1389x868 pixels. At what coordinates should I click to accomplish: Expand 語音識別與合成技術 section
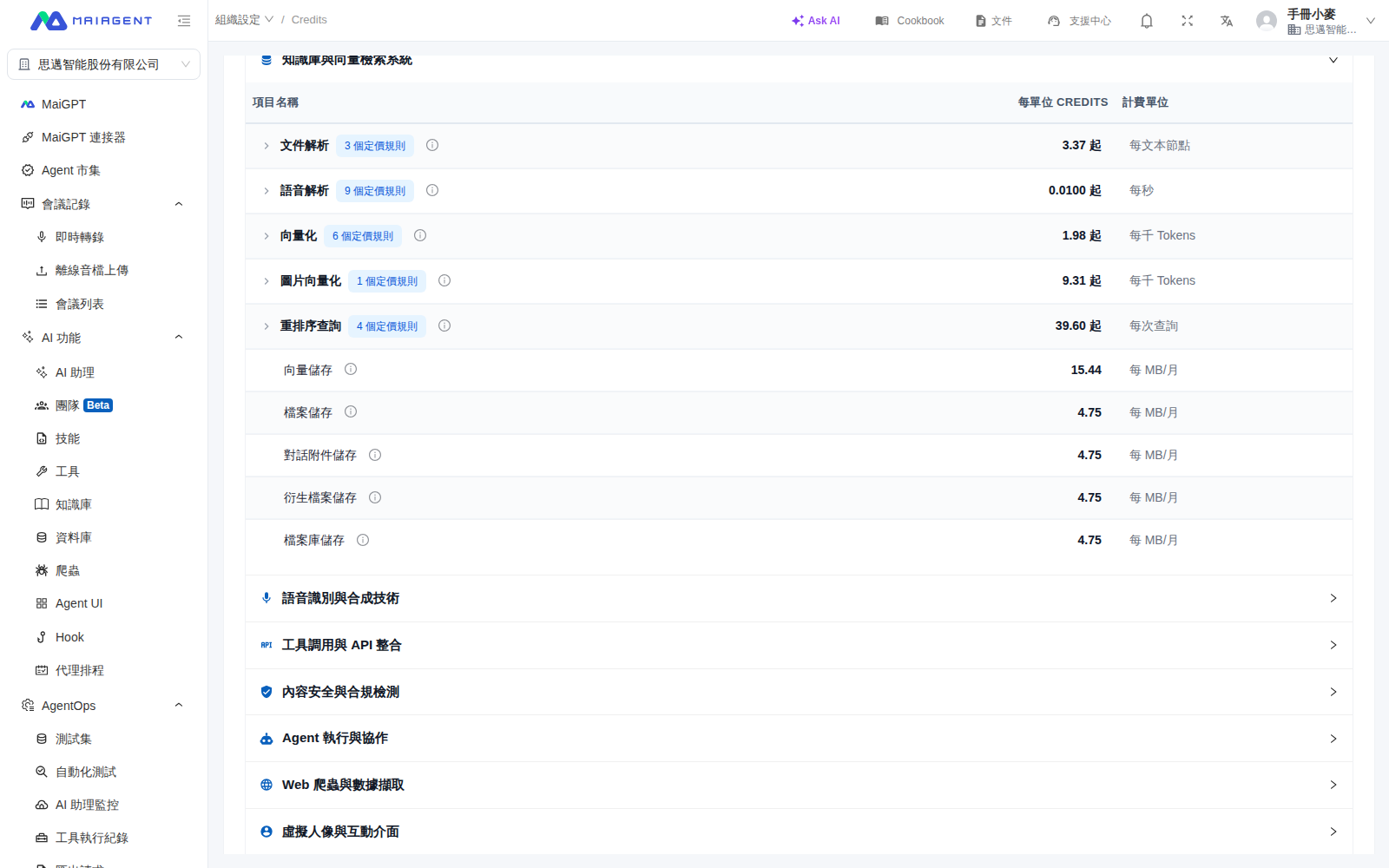(x=799, y=598)
